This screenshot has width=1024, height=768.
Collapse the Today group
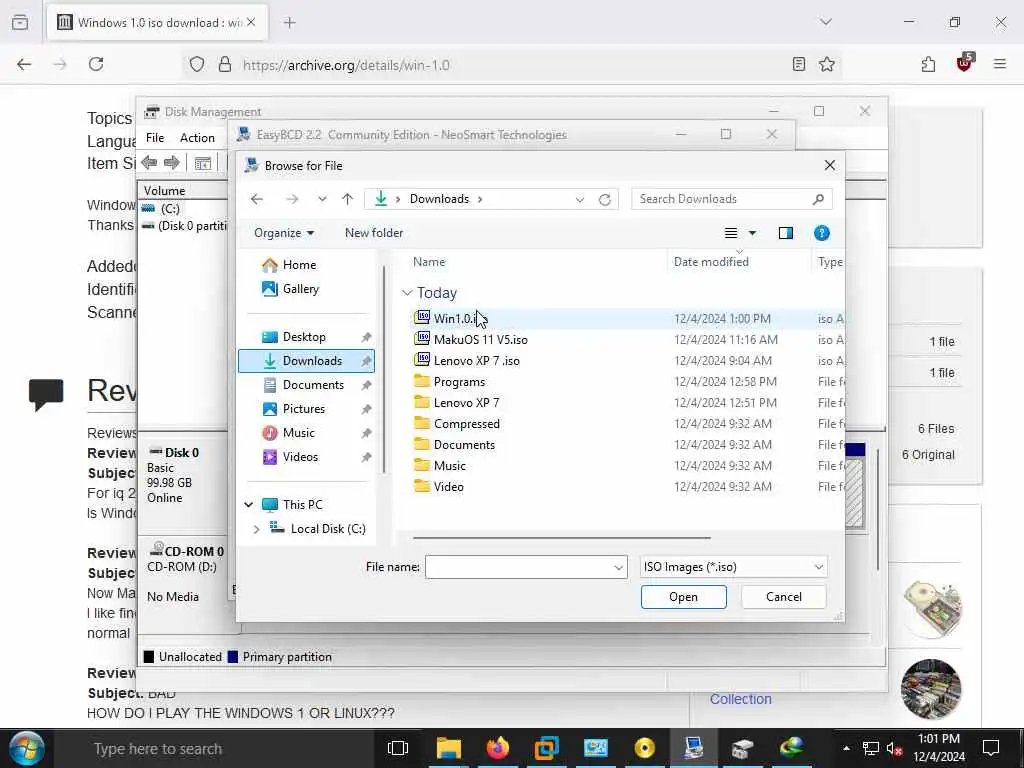point(407,293)
